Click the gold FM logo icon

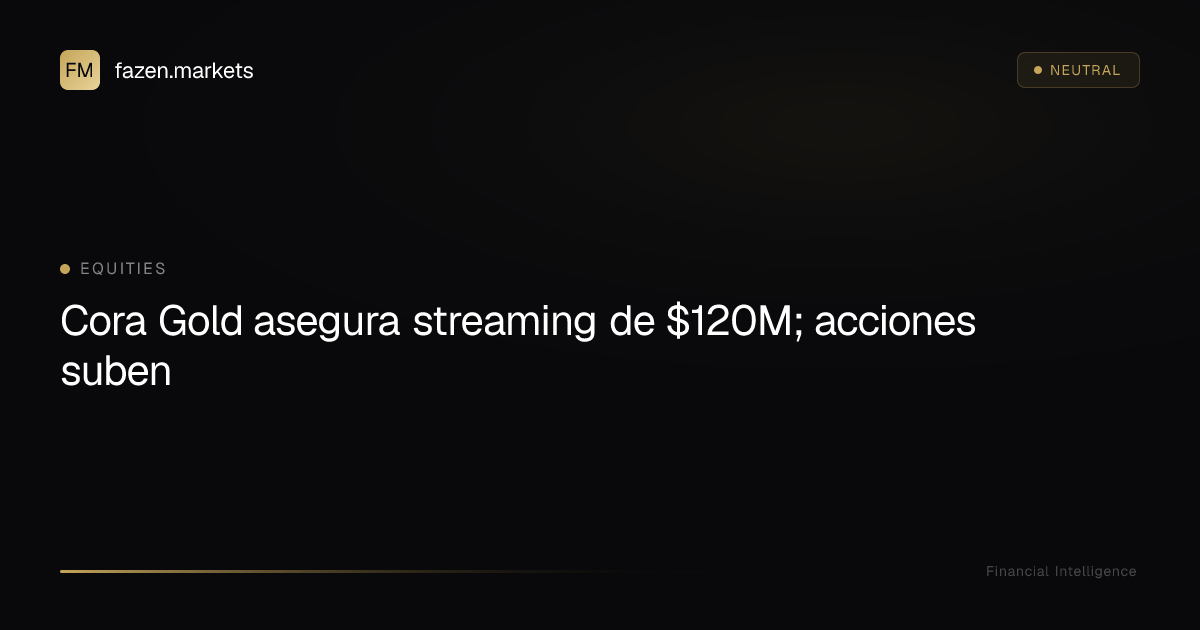pos(80,70)
